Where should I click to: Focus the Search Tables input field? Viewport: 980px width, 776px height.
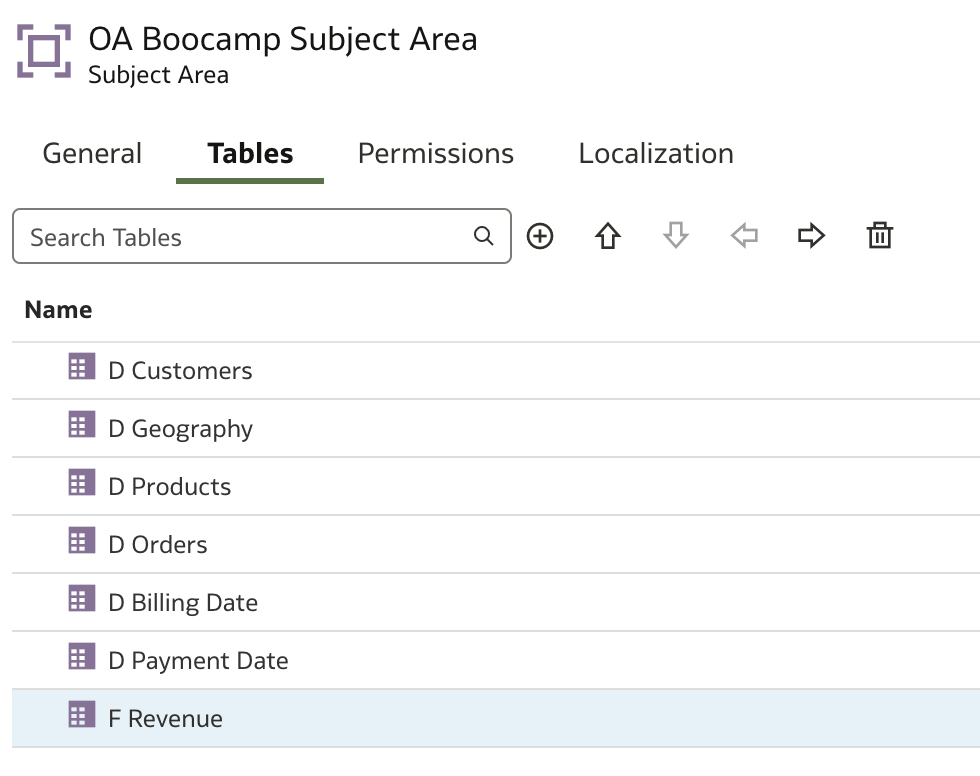pyautogui.click(x=262, y=236)
